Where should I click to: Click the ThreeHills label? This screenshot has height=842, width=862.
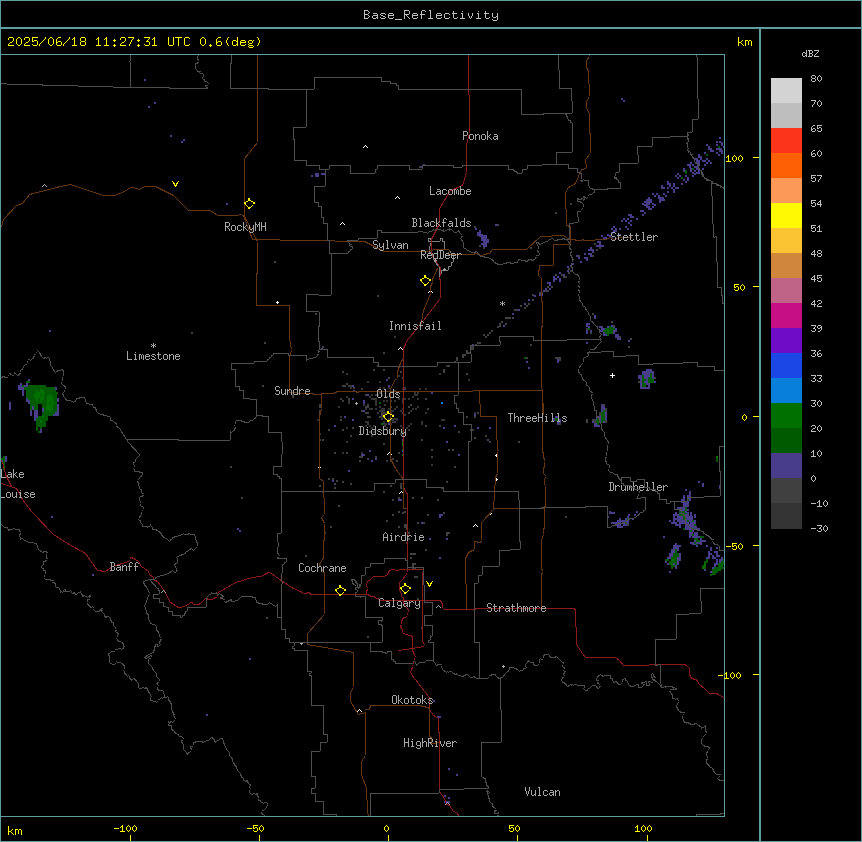[x=537, y=418]
